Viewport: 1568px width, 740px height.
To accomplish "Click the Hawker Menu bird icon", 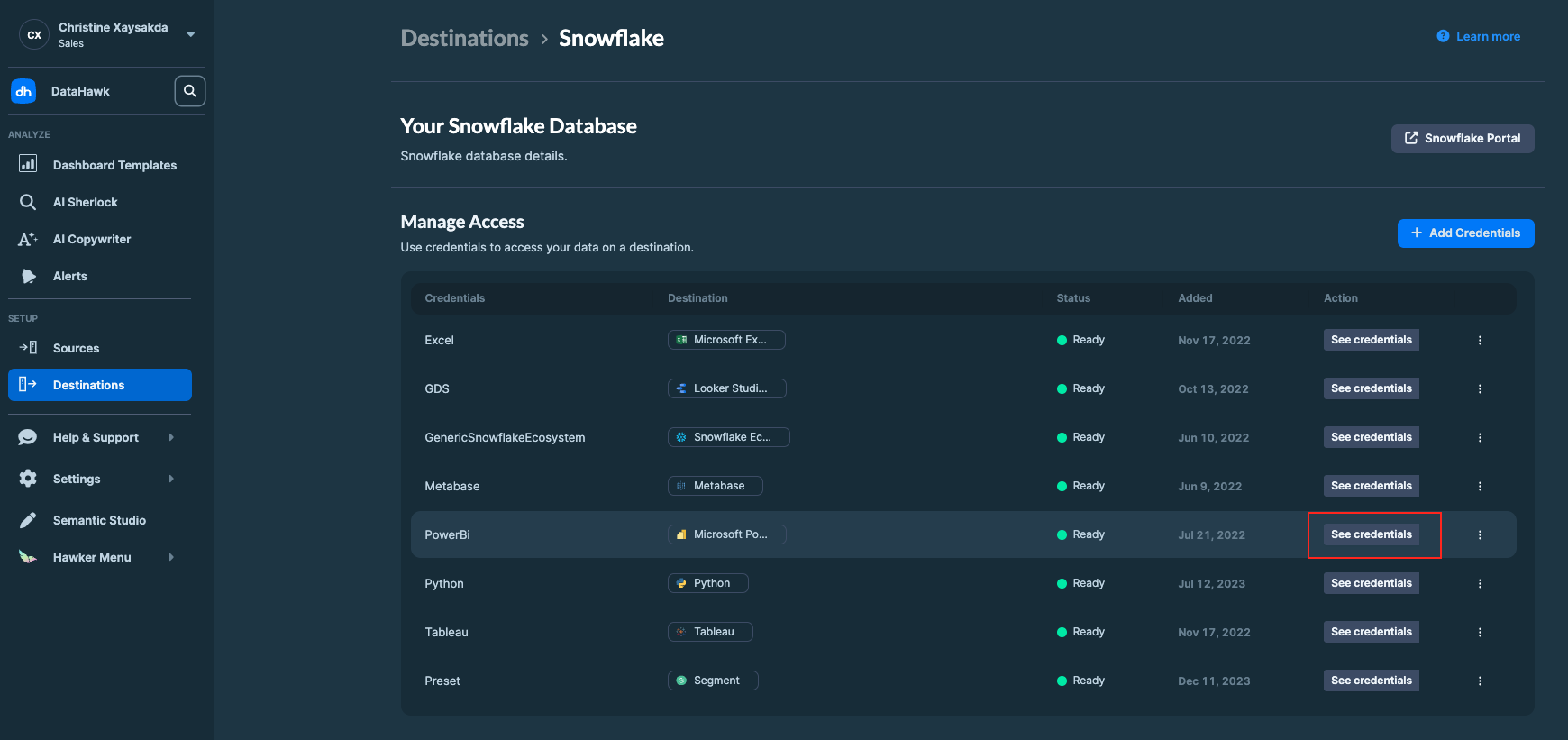I will pos(28,557).
